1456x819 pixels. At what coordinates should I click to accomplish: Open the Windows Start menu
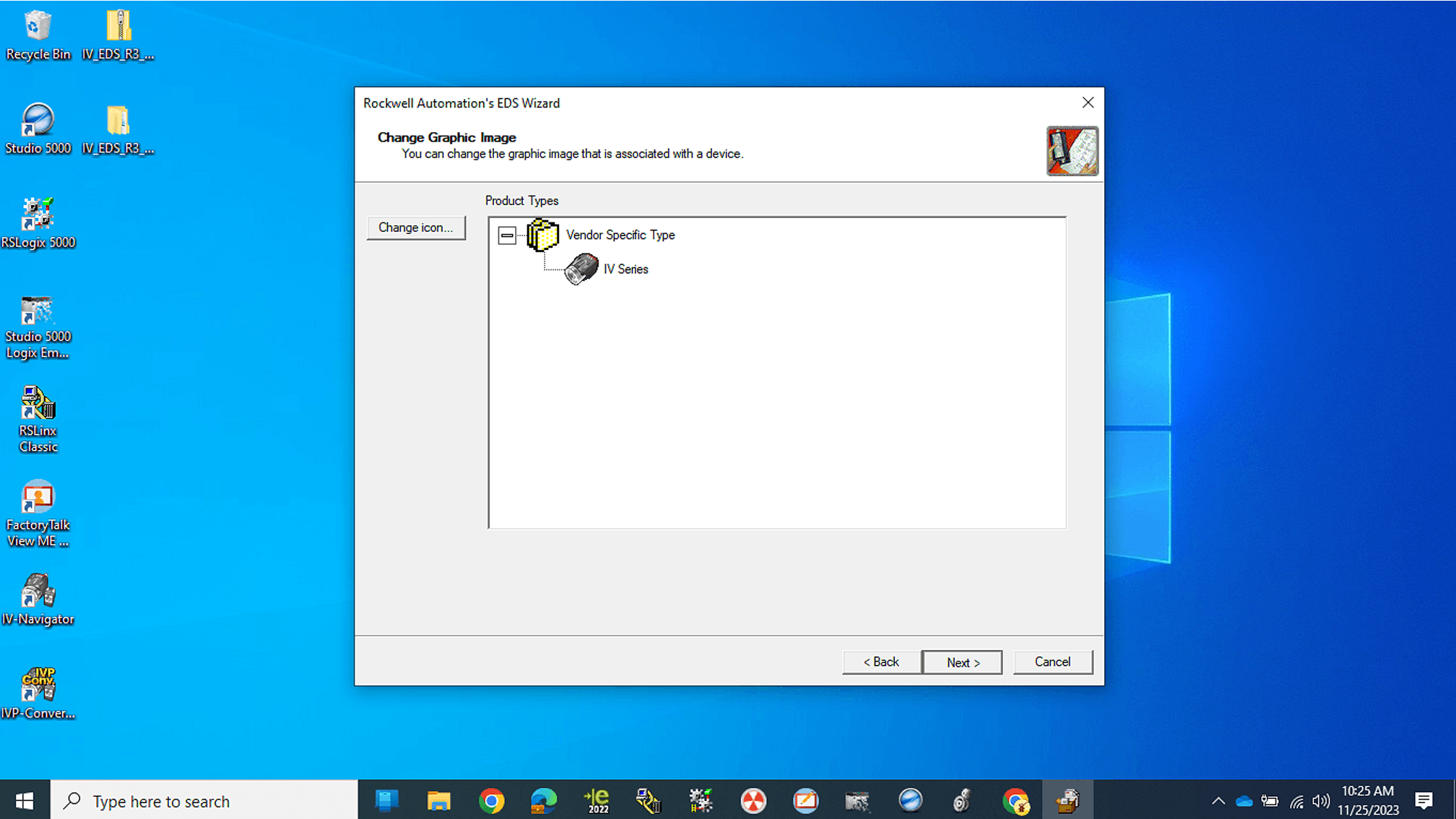click(25, 801)
